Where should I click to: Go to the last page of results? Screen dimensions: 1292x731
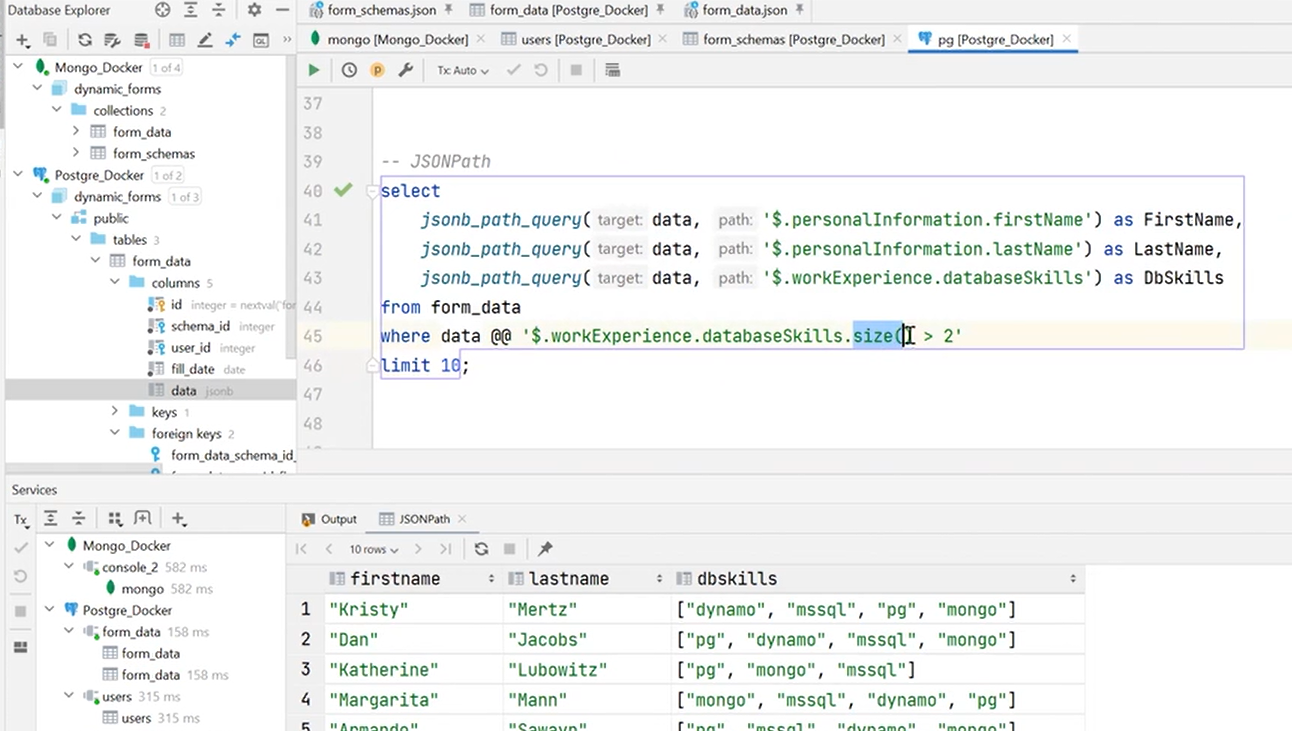click(445, 548)
